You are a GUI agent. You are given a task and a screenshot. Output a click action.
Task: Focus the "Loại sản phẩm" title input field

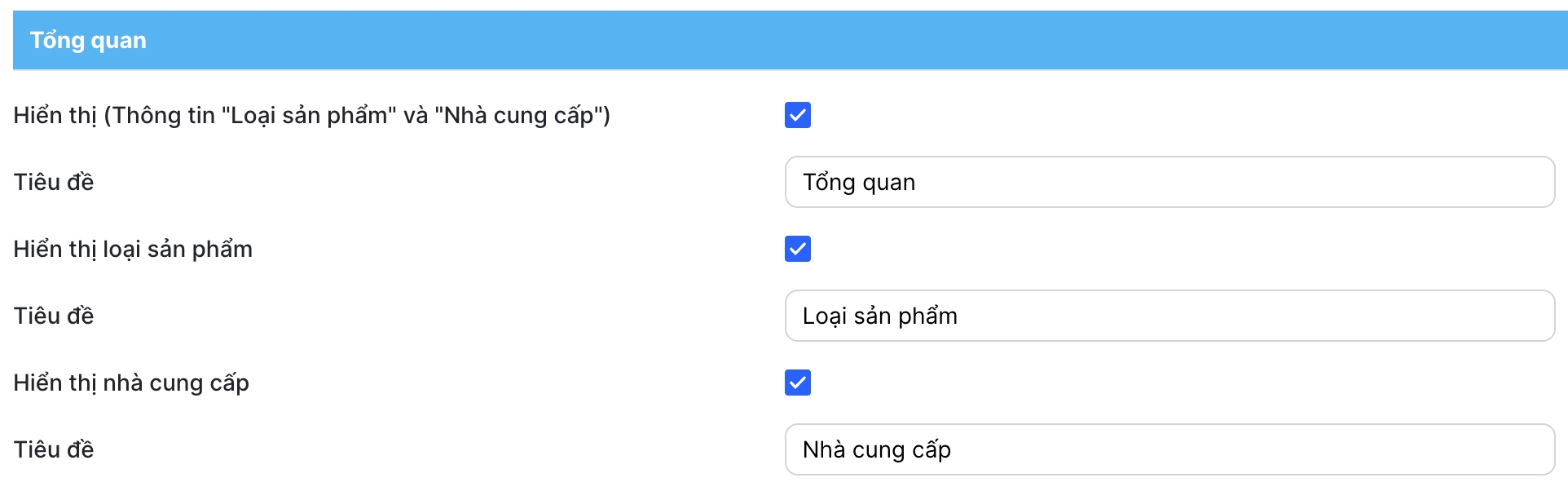tap(1169, 316)
